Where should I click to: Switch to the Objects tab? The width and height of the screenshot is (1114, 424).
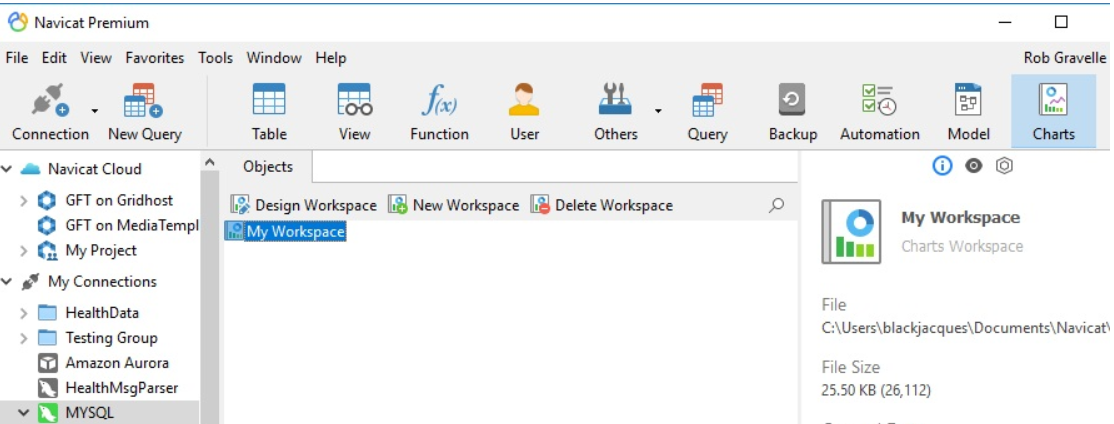(x=268, y=167)
